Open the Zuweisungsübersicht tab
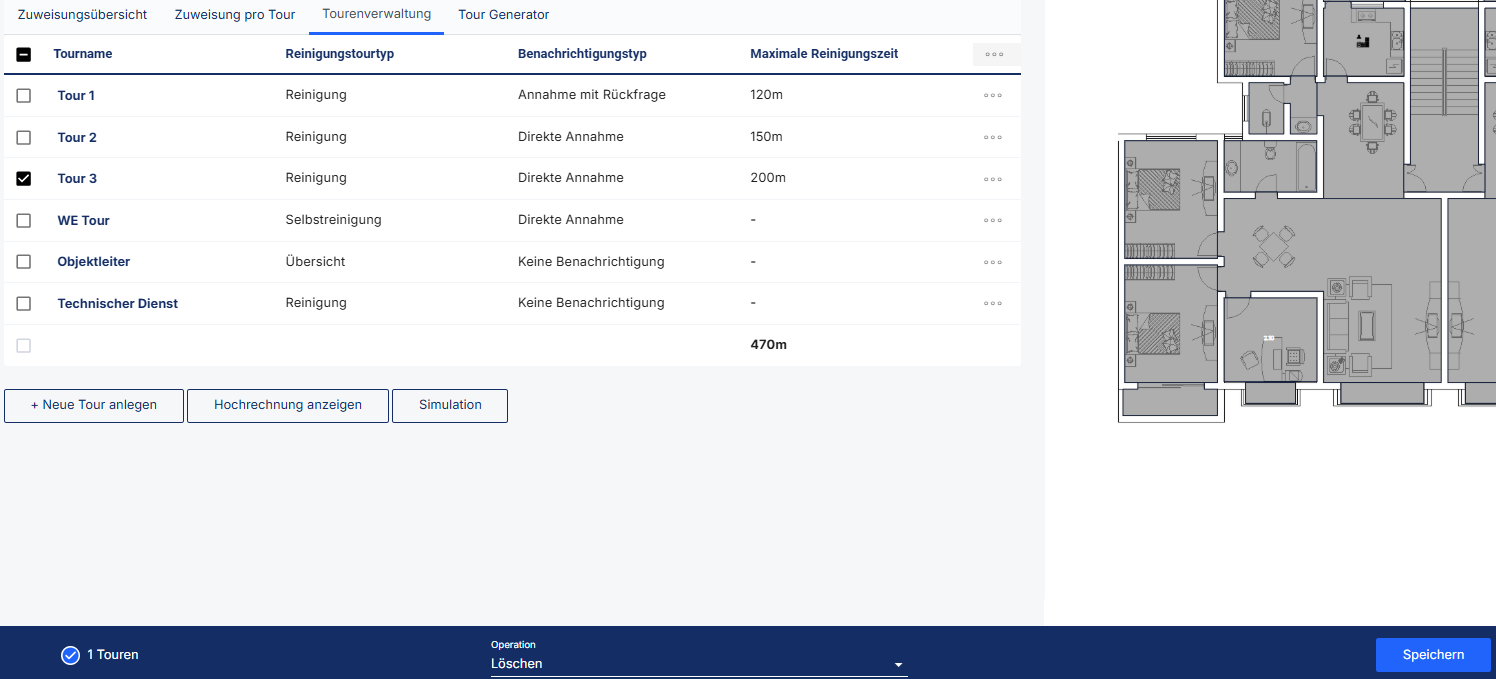 pos(82,15)
